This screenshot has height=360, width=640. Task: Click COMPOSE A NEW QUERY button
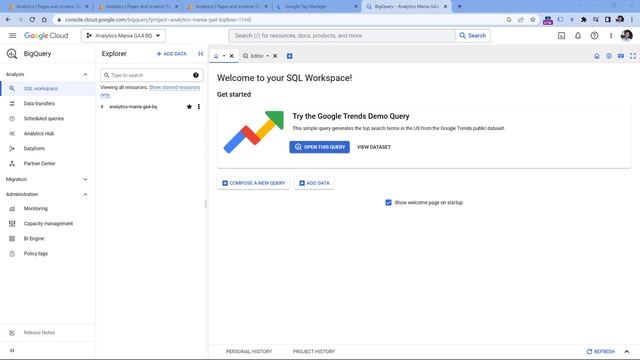point(253,183)
